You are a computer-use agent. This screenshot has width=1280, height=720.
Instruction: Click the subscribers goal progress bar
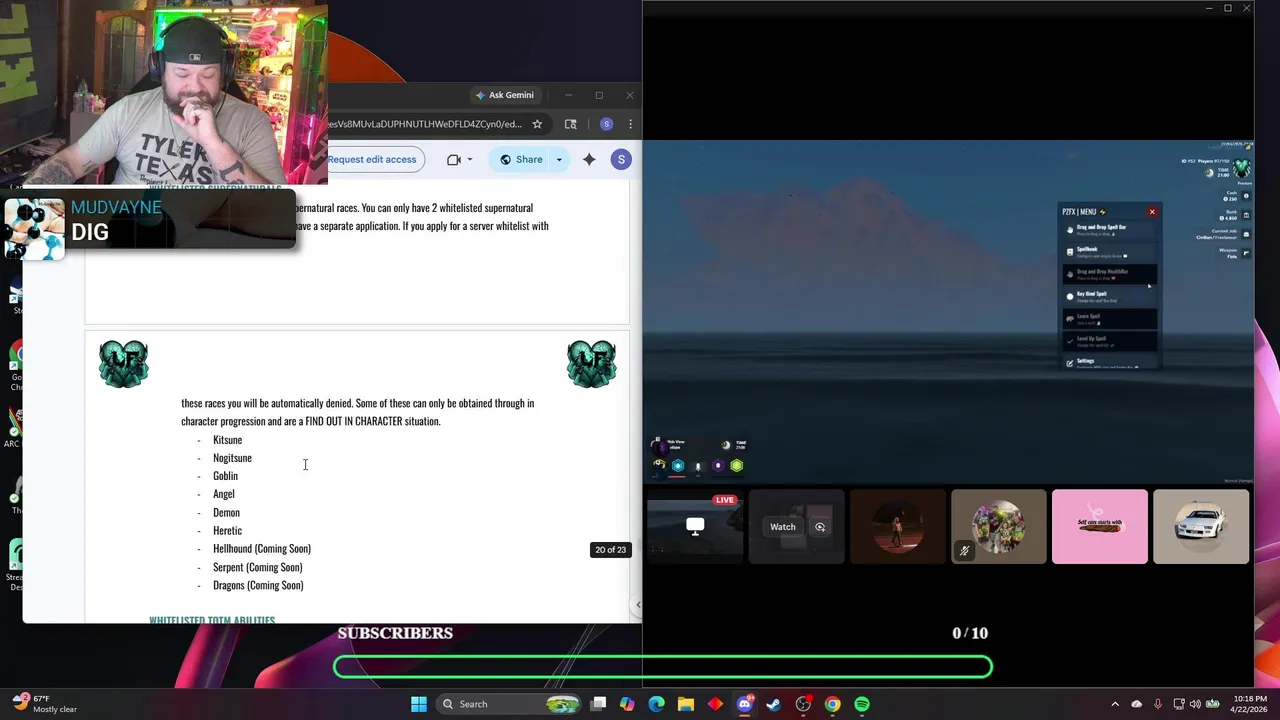pos(663,667)
